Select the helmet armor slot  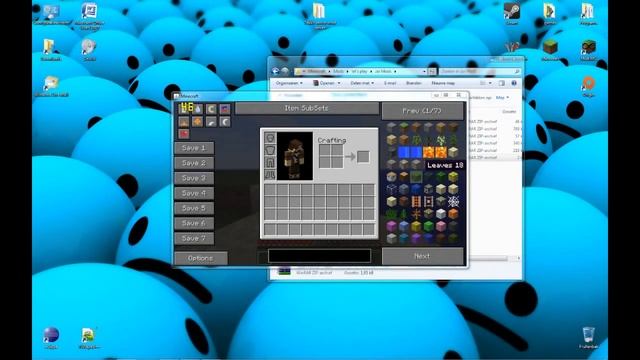coord(270,138)
